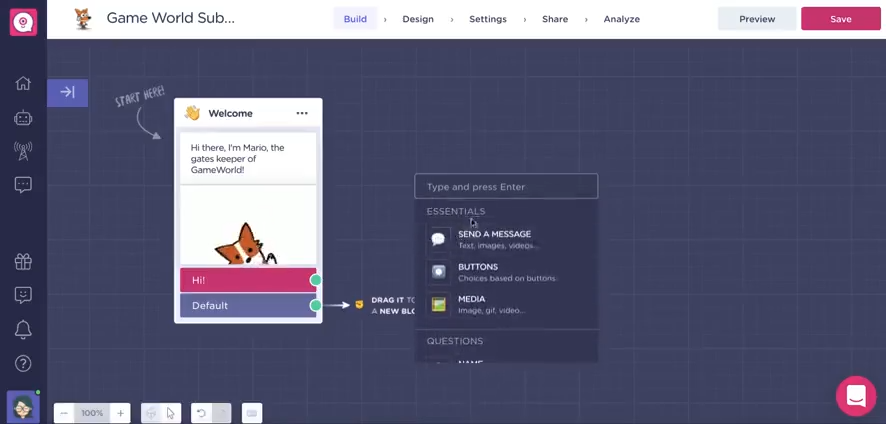The height and width of the screenshot is (424, 886).
Task: Select the welcome message text bubble
Action: [248, 159]
